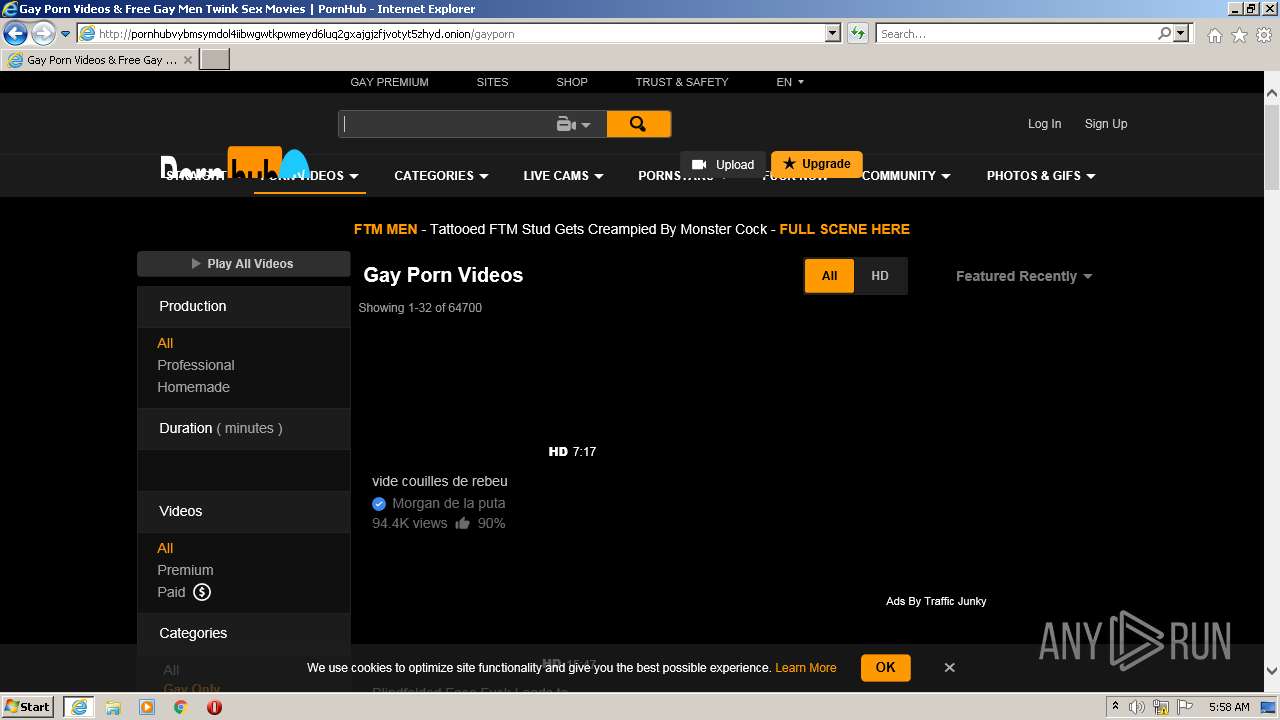Click the page scrollbar down arrow
Image resolution: width=1280 pixels, height=720 pixels.
1271,672
